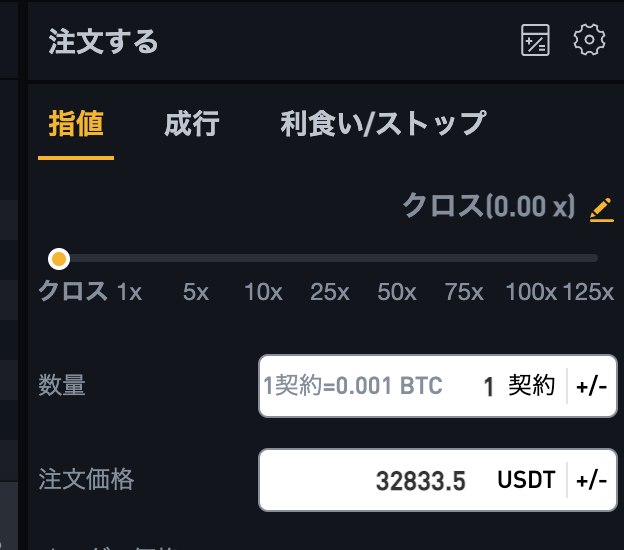This screenshot has width=624, height=550.
Task: Choose maximum 125x leverage
Action: [x=589, y=292]
